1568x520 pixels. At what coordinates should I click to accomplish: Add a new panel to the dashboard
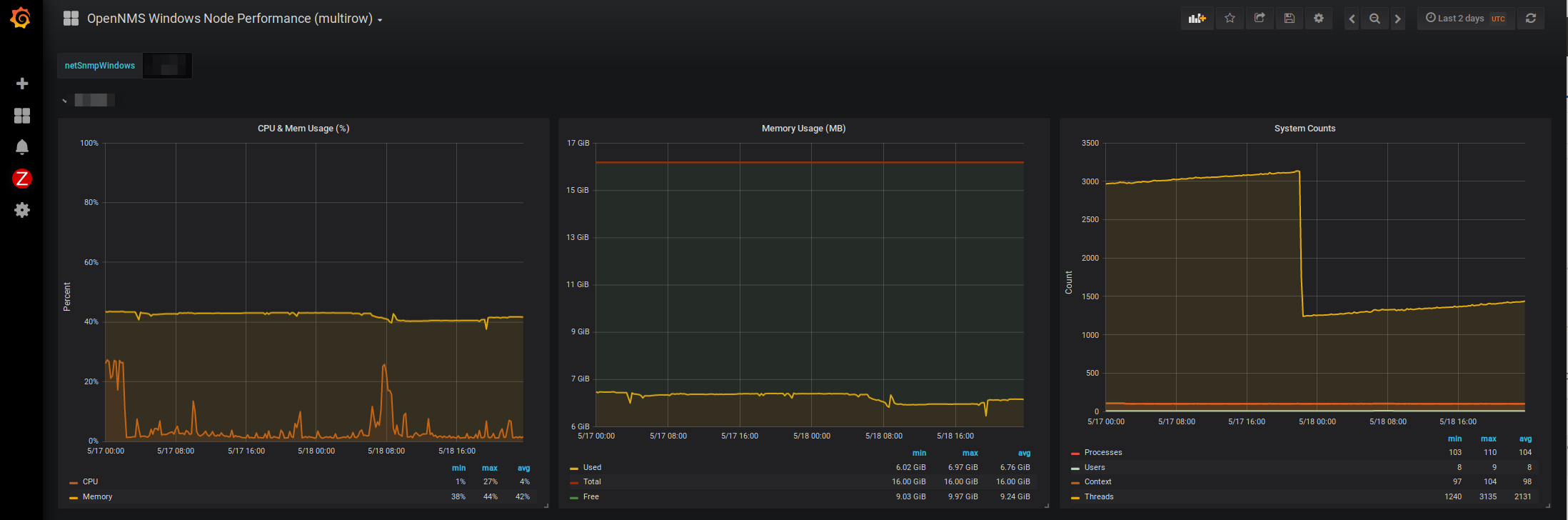coord(1197,19)
